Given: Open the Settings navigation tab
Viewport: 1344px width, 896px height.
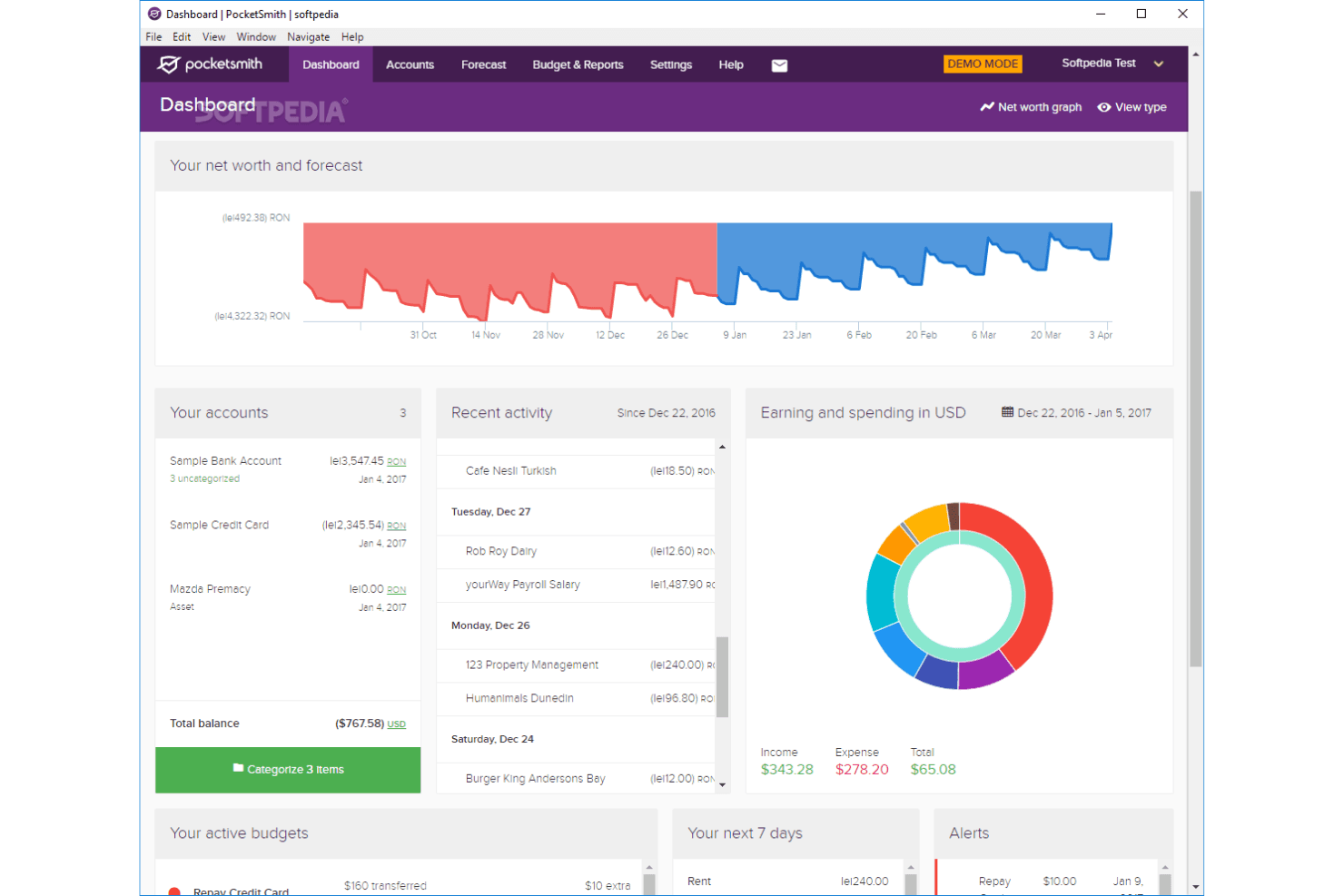Looking at the screenshot, I should click(671, 64).
